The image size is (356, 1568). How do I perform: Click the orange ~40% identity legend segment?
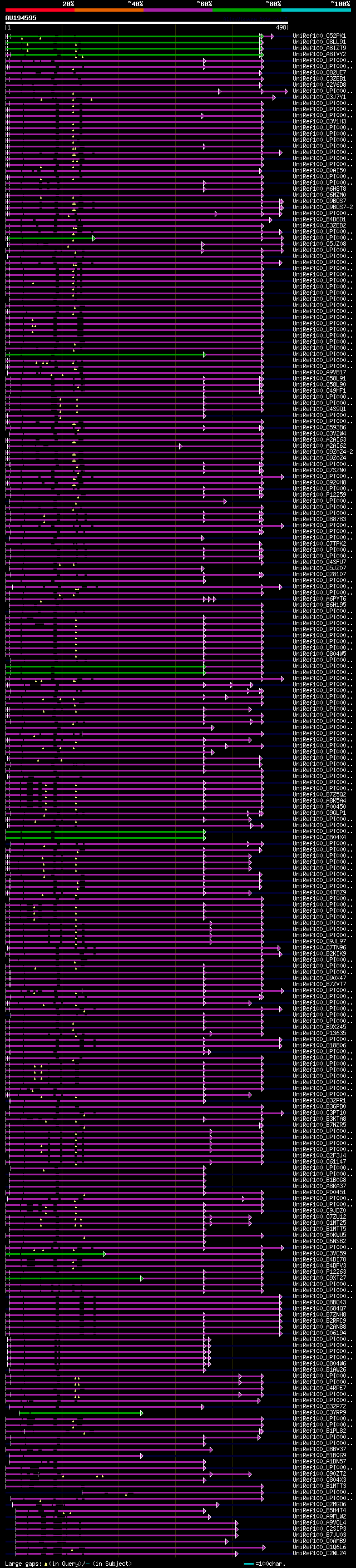point(109,10)
